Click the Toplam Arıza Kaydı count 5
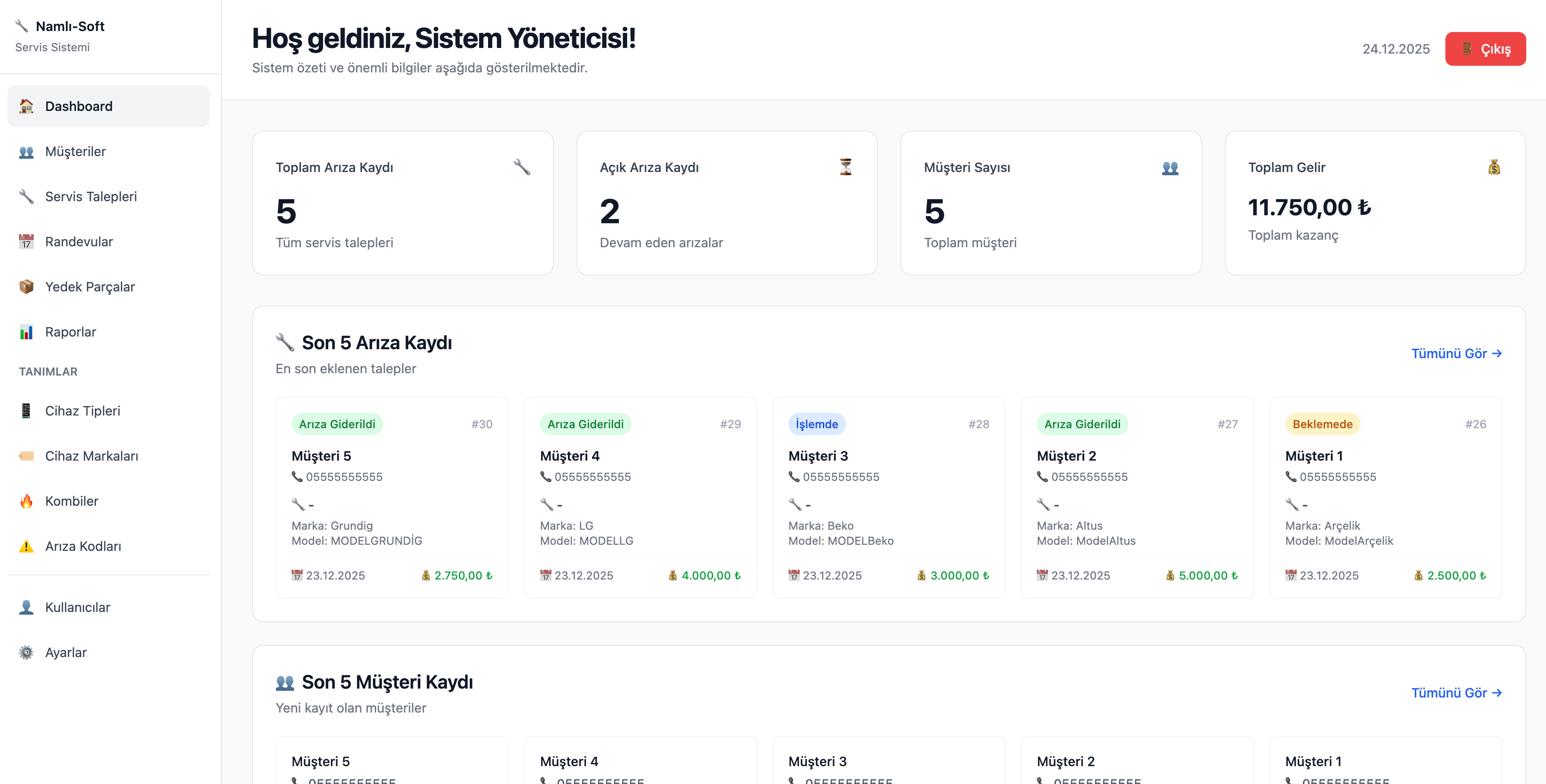The image size is (1546, 784). coord(286,212)
